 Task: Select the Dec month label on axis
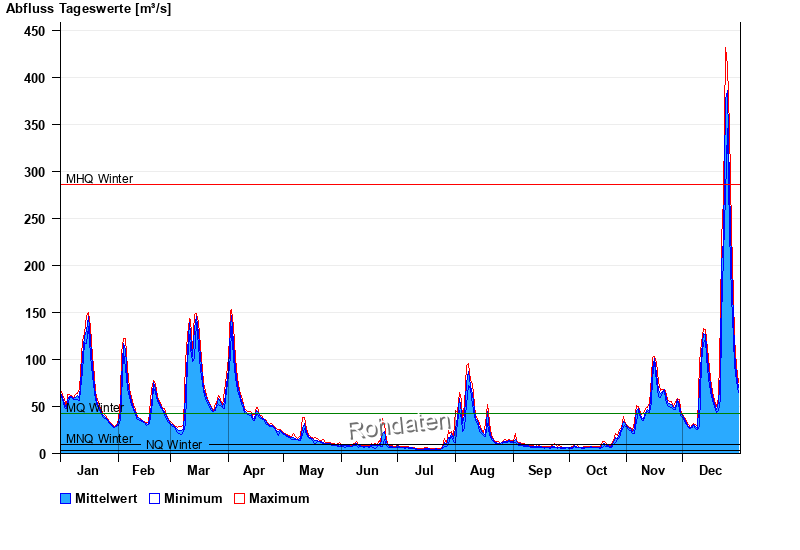[710, 471]
